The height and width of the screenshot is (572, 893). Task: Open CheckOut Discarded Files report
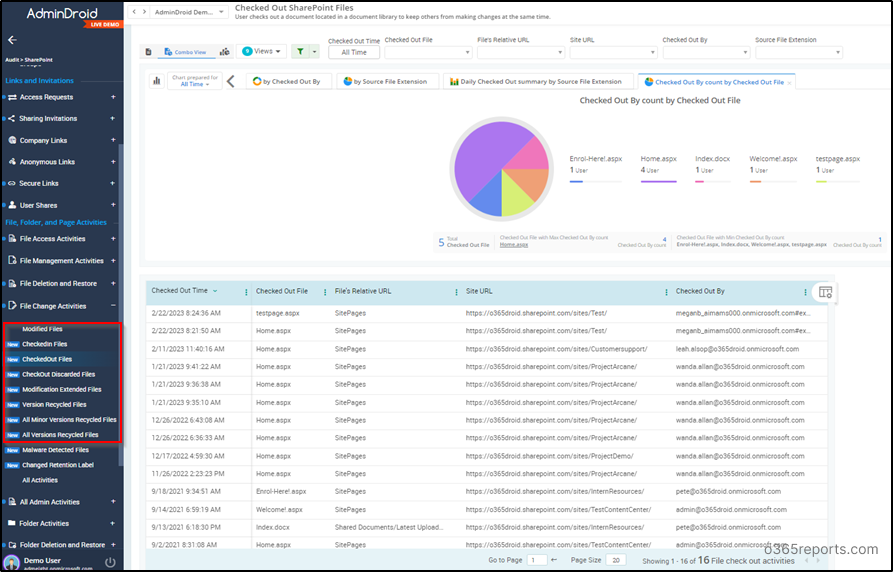pos(59,374)
